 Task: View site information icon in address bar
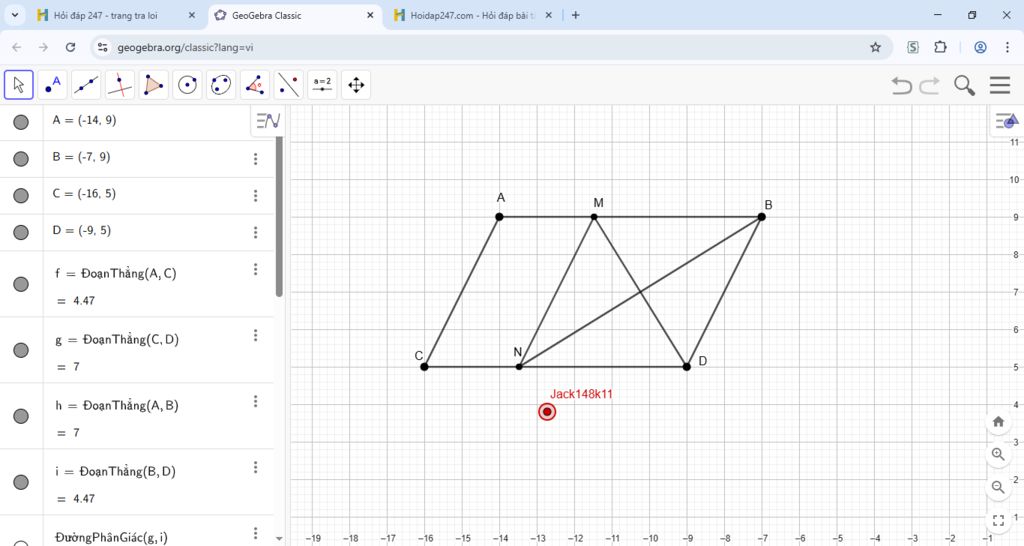(102, 47)
